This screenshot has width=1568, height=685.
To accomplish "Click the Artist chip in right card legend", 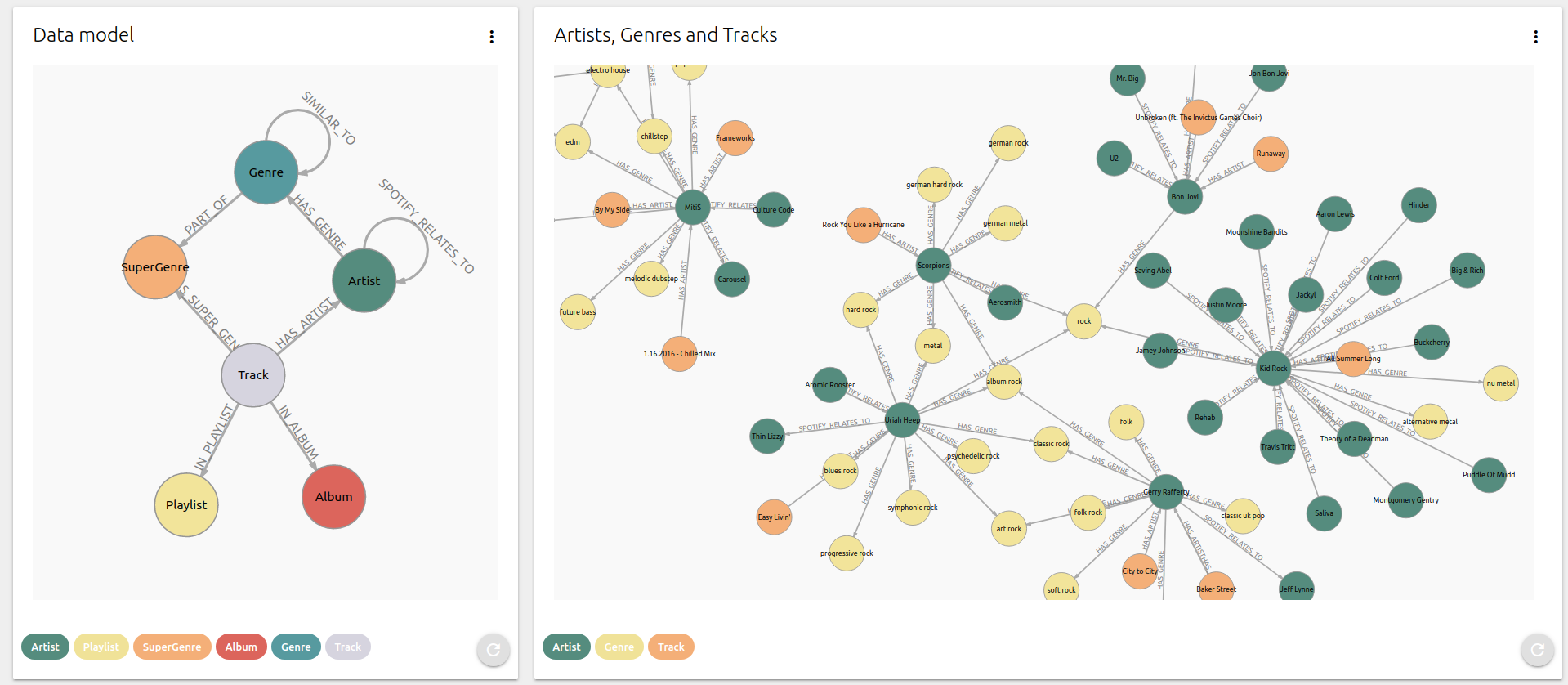I will (565, 647).
